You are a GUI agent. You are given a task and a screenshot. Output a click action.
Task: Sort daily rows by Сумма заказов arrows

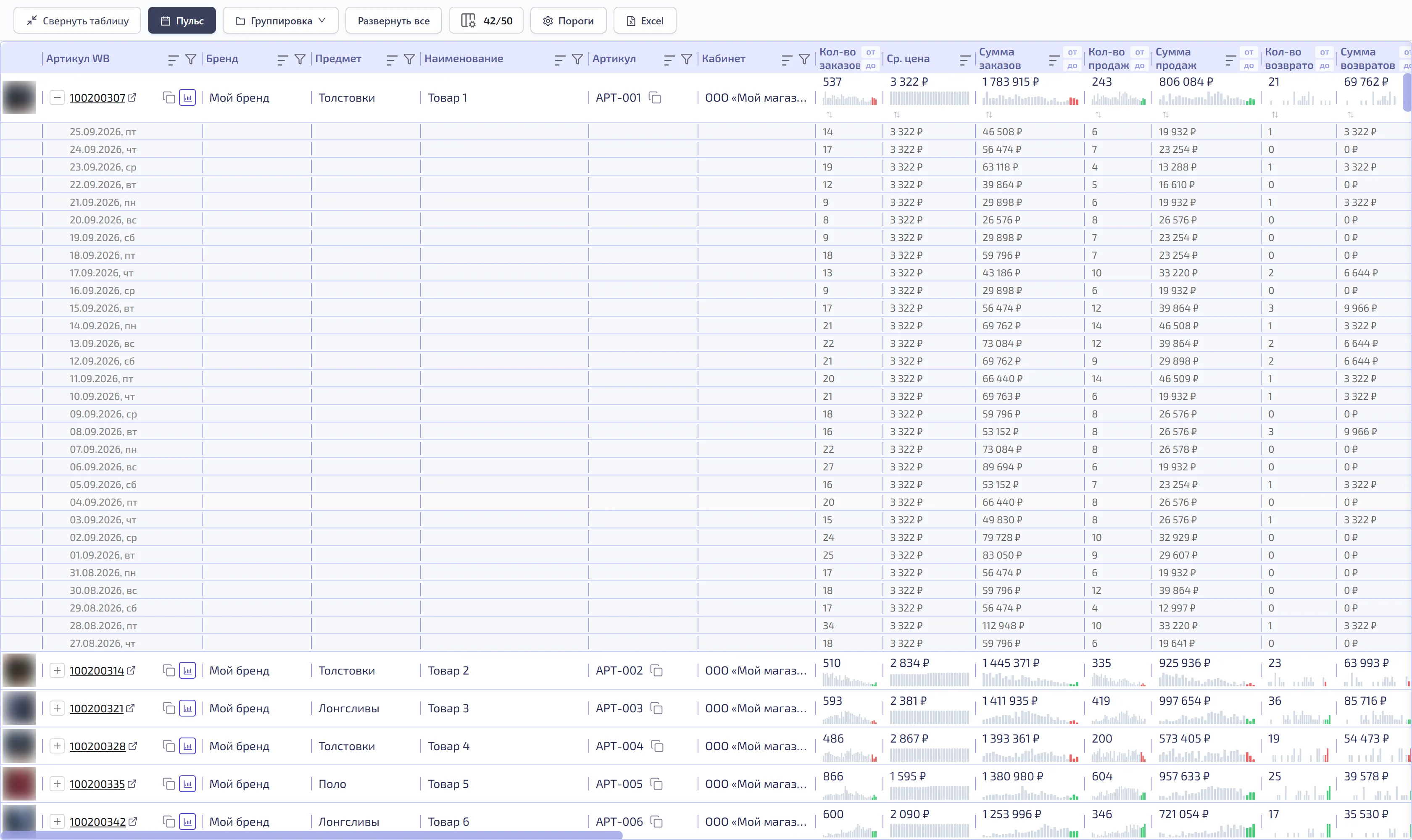[989, 115]
